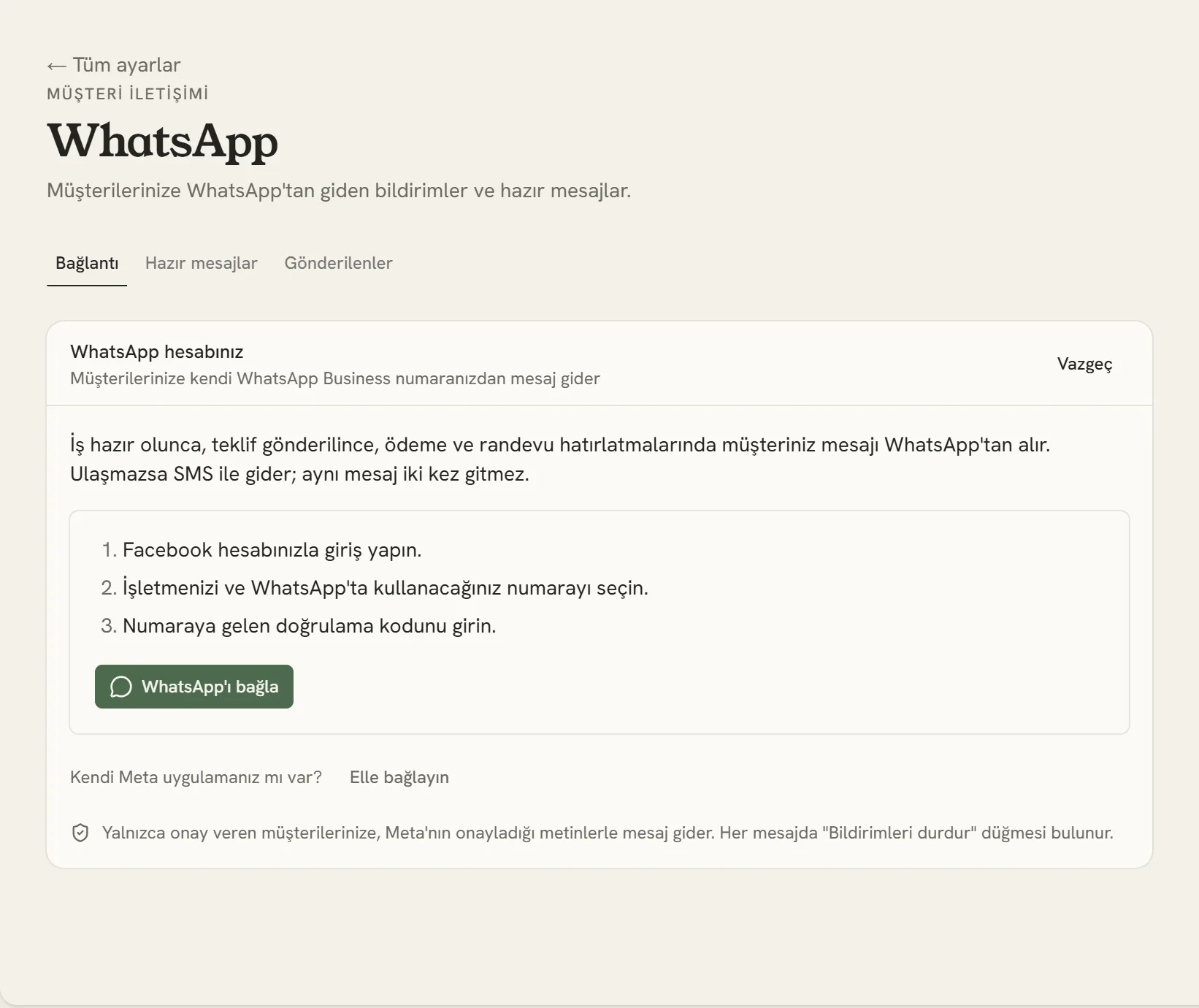Go back to Tüm ayarlar
1199x1008 pixels.
point(114,65)
